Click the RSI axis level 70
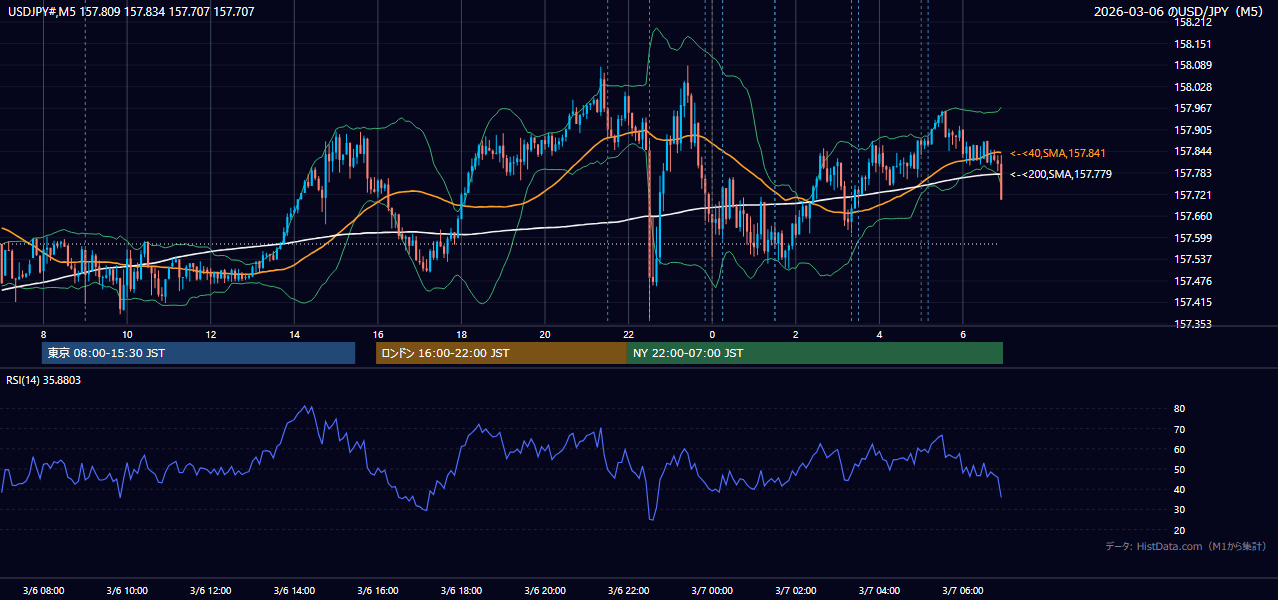The image size is (1278, 600). point(1180,429)
